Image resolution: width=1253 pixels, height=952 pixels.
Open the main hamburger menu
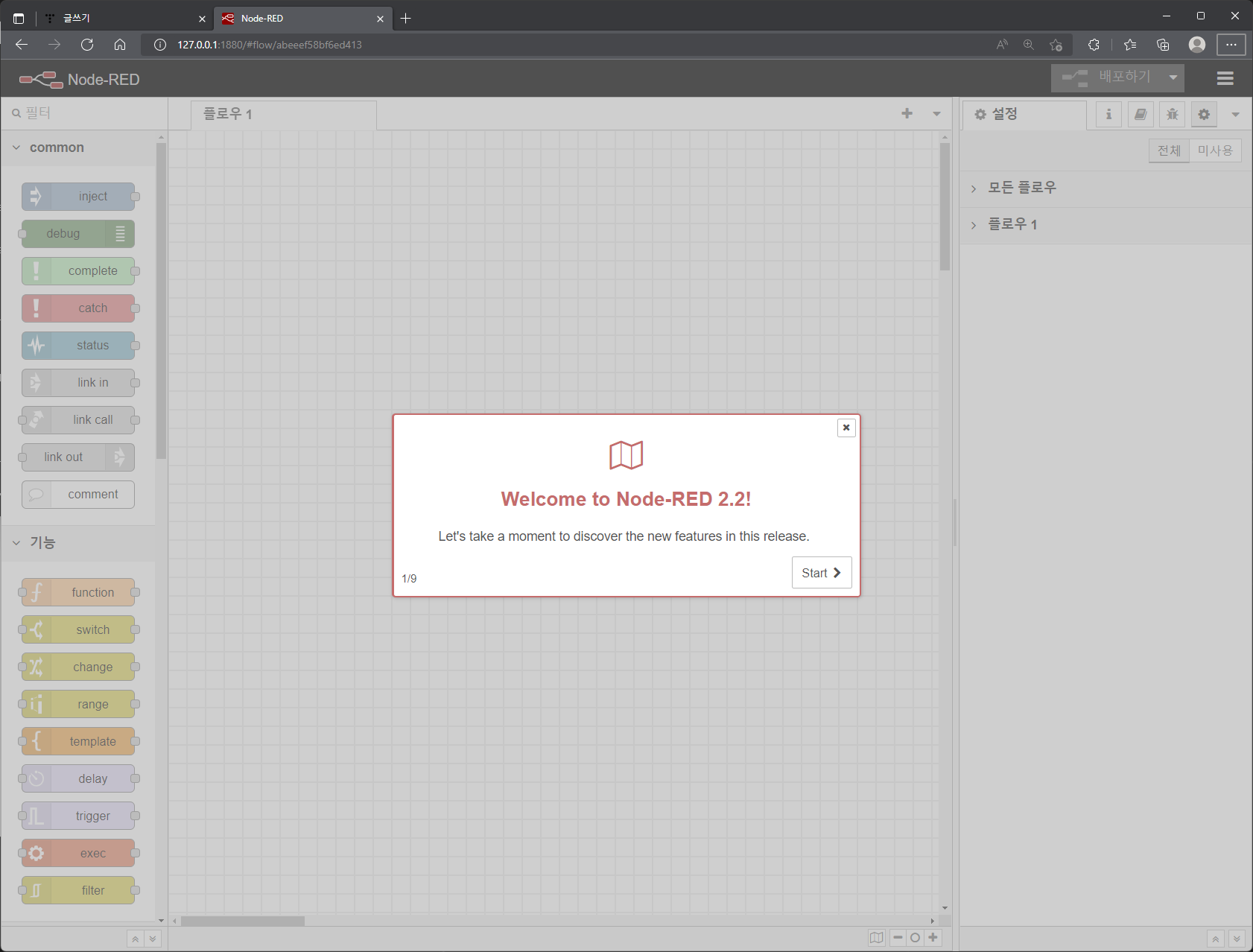(x=1225, y=78)
